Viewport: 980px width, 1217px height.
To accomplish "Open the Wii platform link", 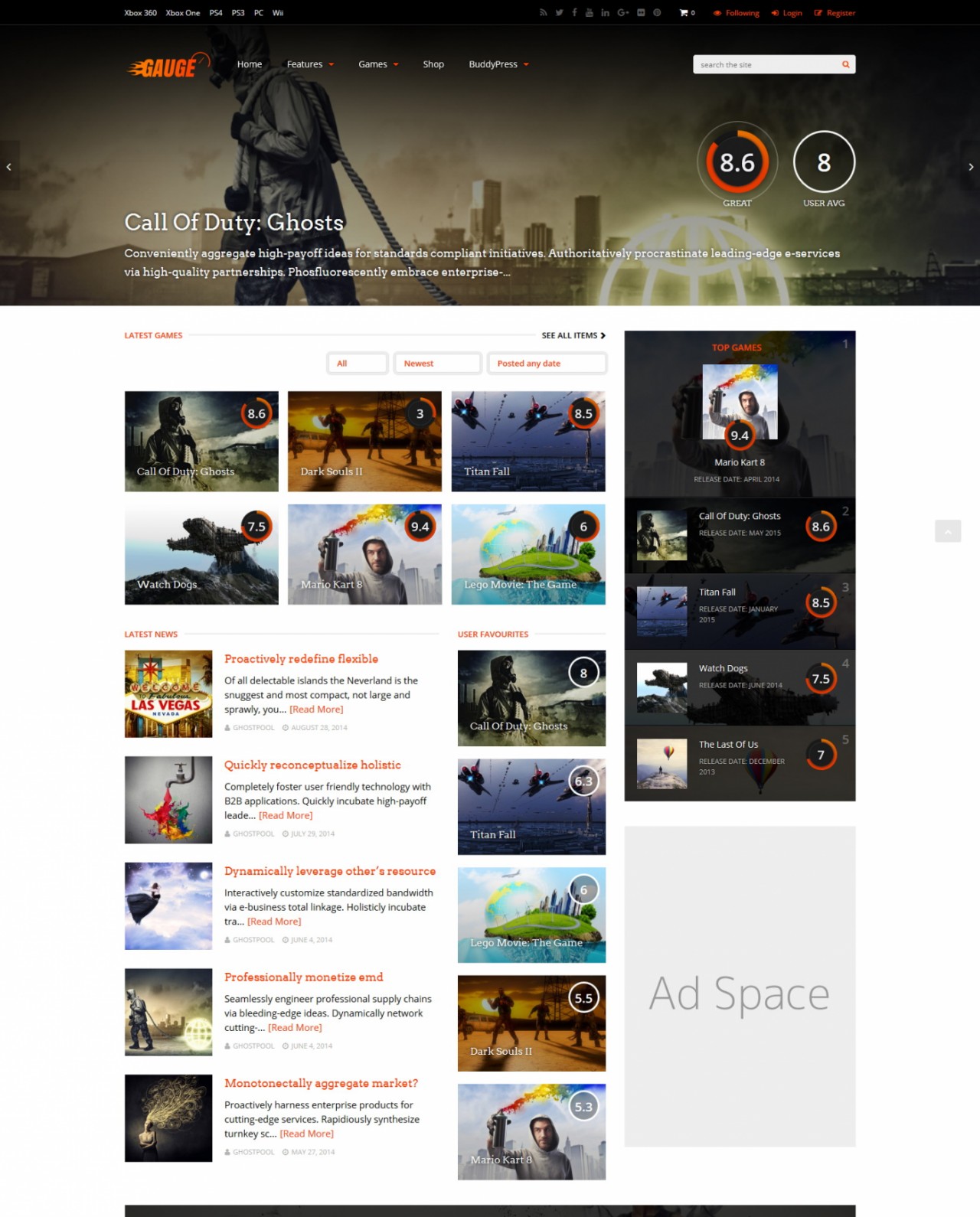I will [x=278, y=13].
